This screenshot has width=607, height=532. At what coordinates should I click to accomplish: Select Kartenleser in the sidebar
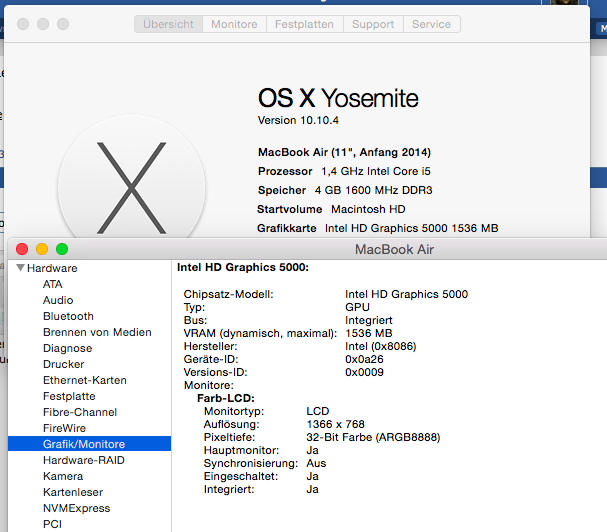coord(73,492)
